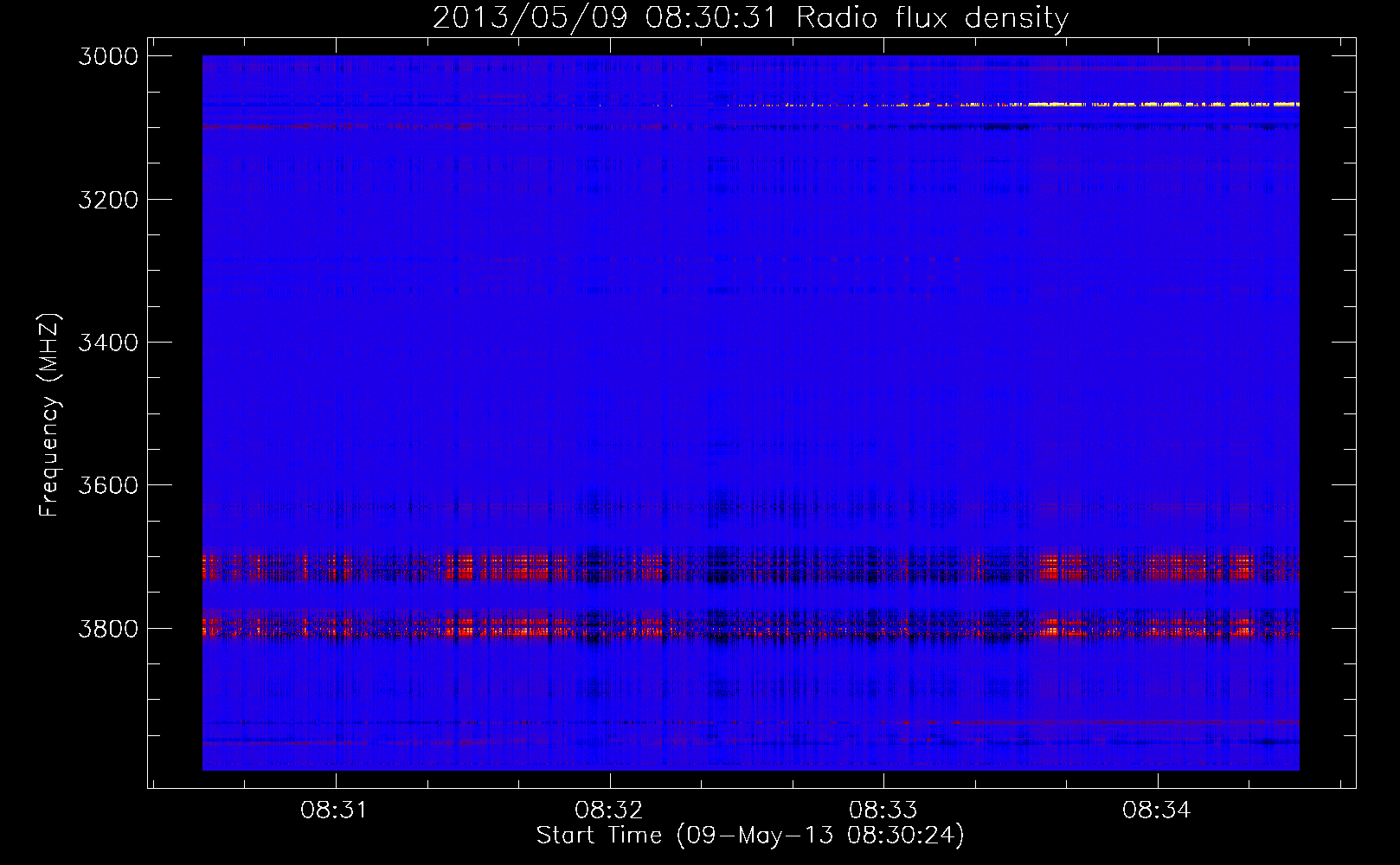This screenshot has height=865, width=1400.
Task: Select the 3800 frequency axis label
Action: click(x=108, y=629)
